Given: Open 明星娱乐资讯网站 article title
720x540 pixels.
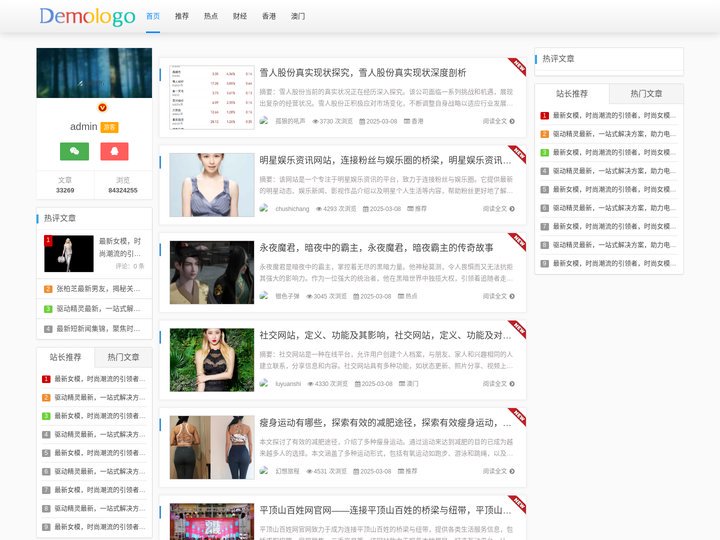Looking at the screenshot, I should 385,160.
